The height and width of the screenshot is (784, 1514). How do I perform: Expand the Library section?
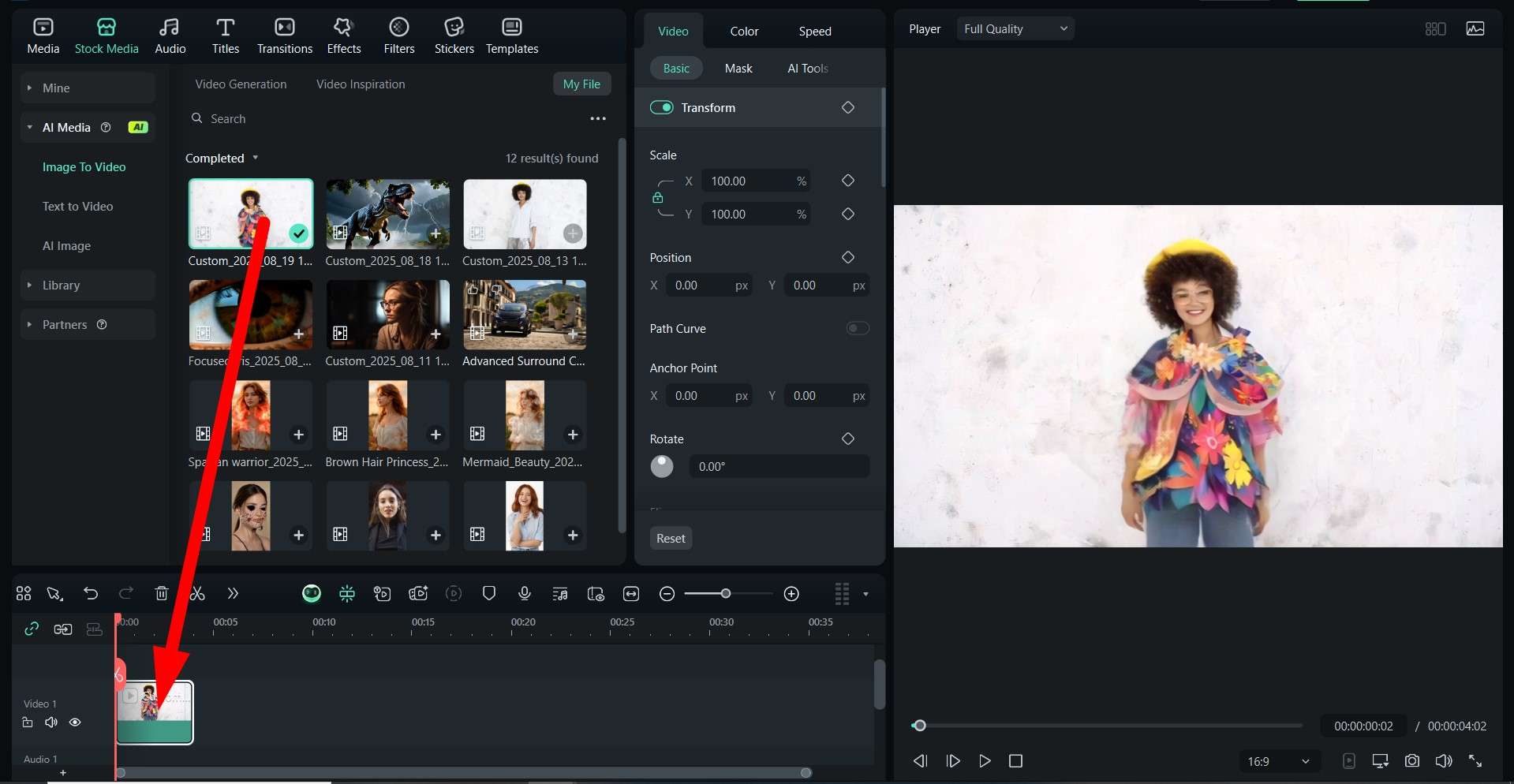point(88,285)
